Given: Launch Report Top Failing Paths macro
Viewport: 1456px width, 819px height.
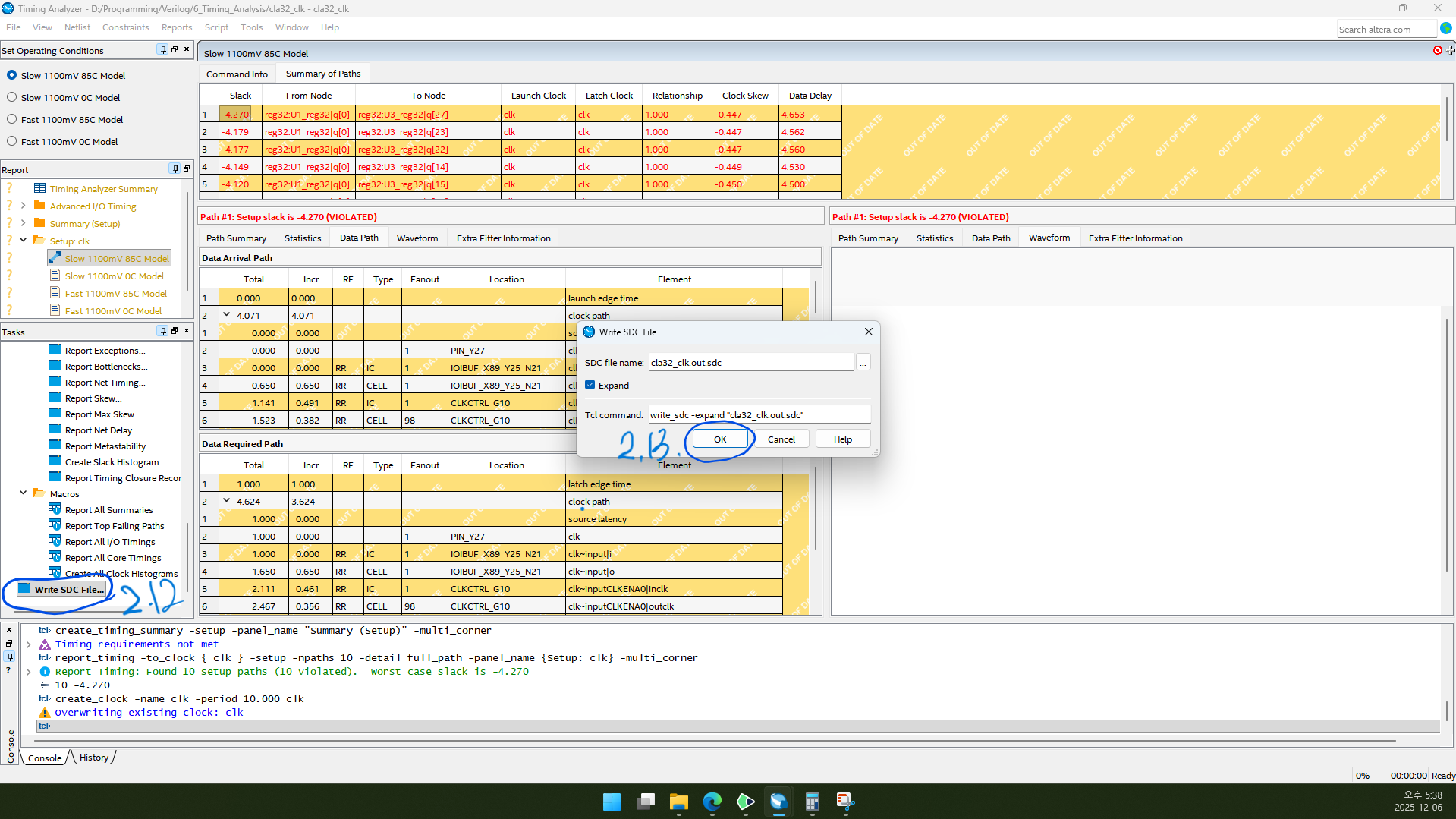Looking at the screenshot, I should 114,525.
